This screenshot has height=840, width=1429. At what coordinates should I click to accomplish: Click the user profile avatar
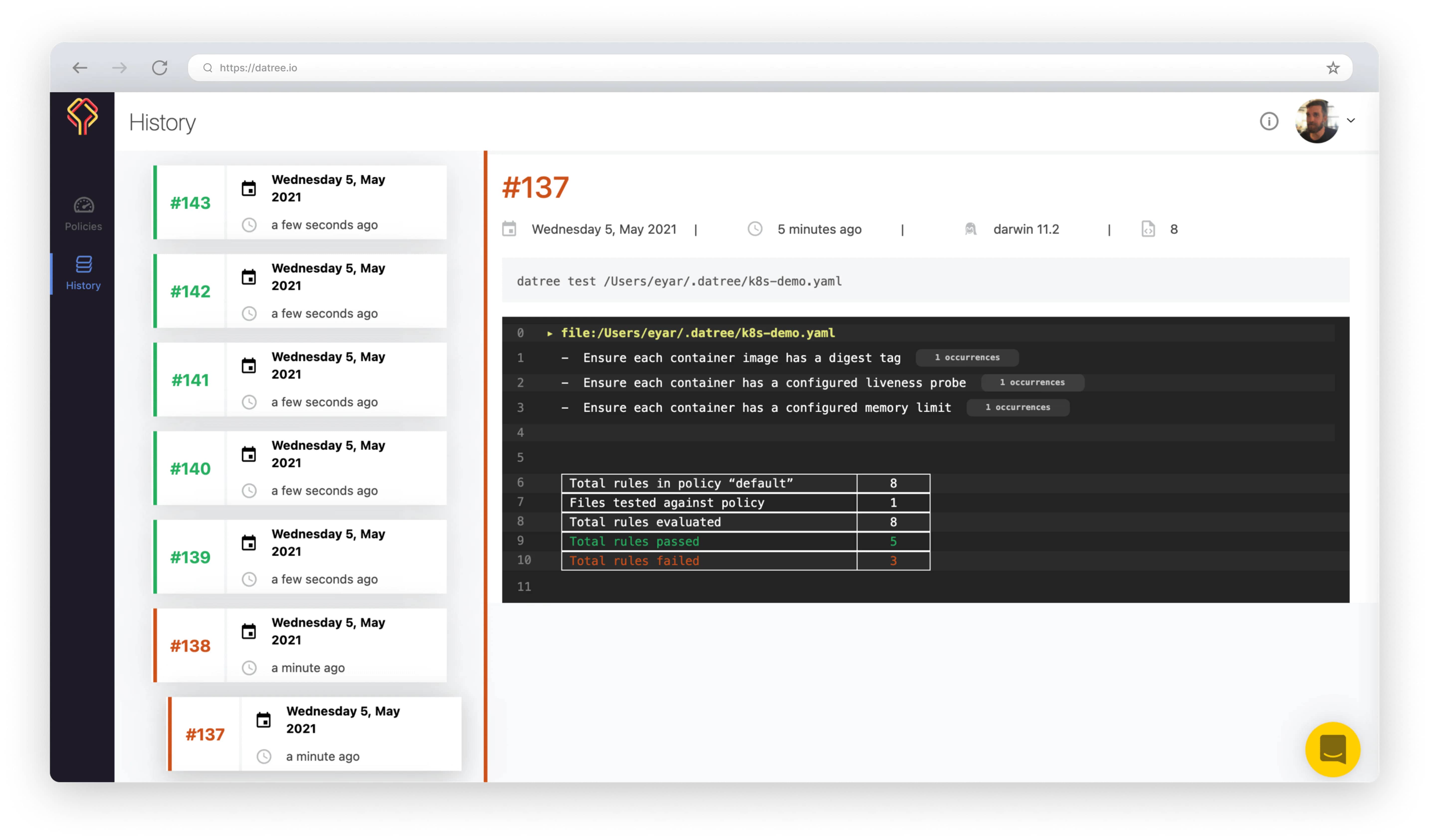tap(1317, 121)
